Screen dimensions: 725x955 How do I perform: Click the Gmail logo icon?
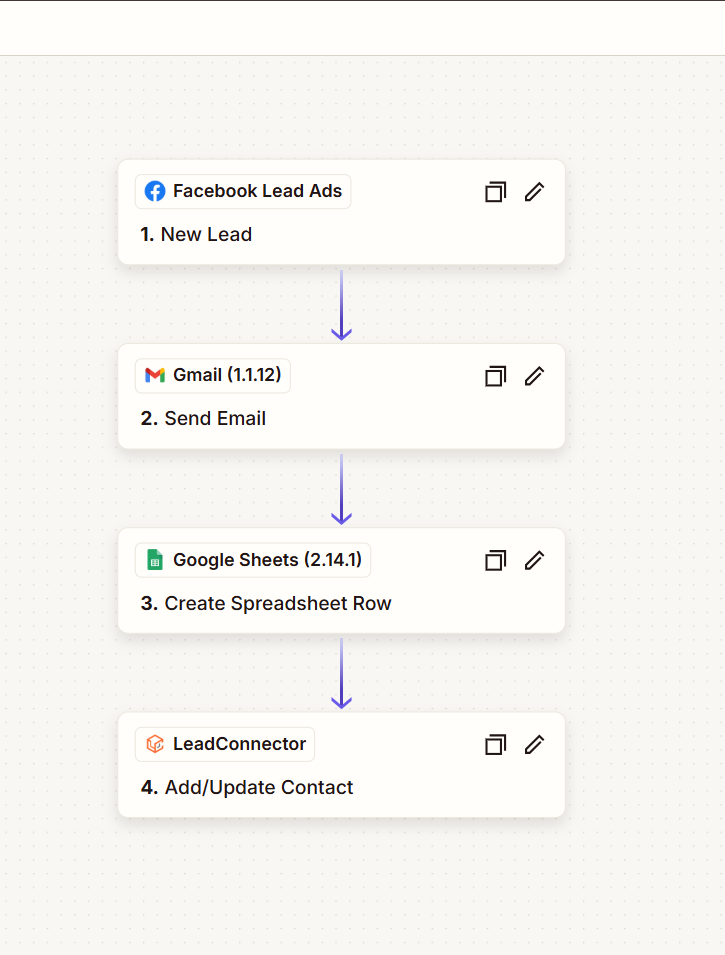(155, 375)
